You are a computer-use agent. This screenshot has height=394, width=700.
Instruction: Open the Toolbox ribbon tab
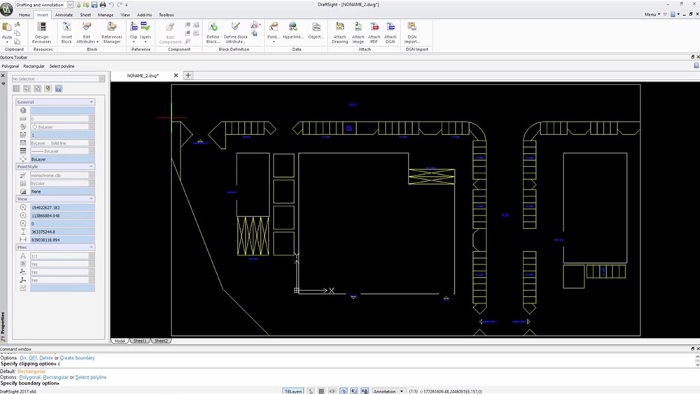coord(167,15)
